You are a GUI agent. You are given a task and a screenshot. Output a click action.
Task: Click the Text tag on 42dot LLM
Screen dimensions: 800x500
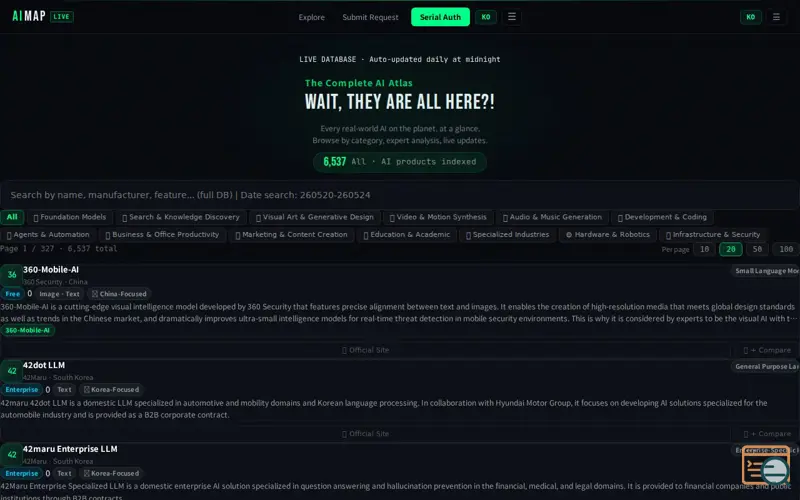tap(64, 389)
